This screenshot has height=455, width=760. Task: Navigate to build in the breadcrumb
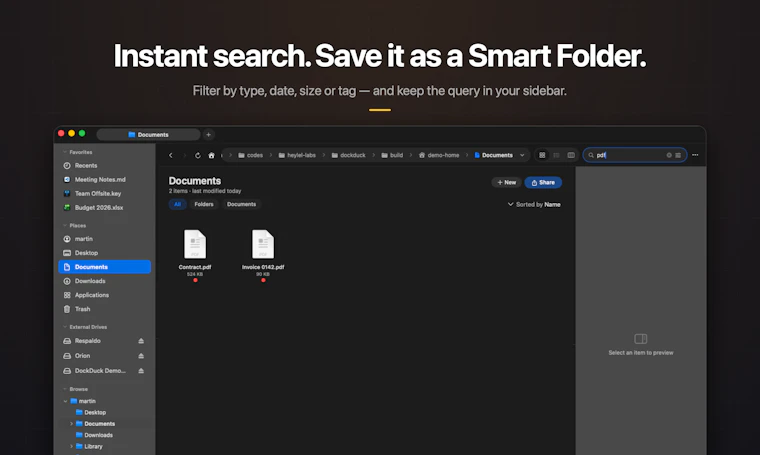[x=392, y=155]
